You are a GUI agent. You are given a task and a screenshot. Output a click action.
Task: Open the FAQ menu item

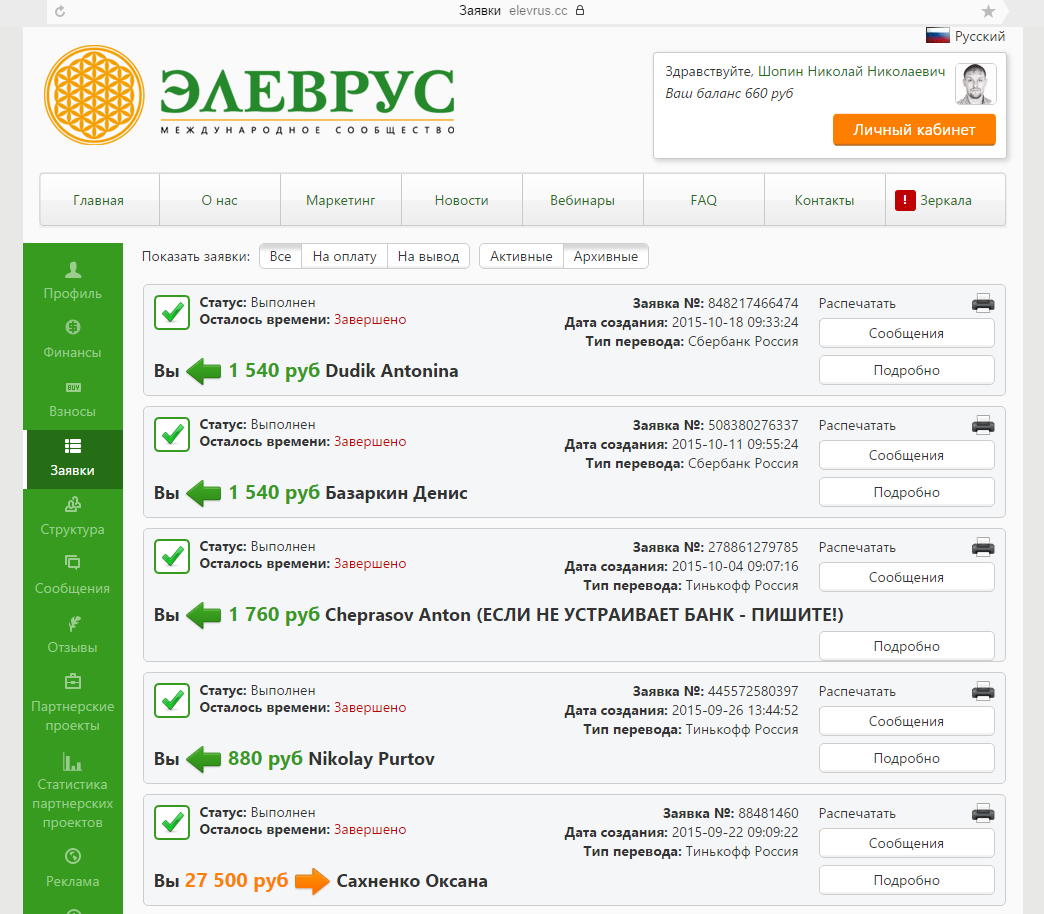coord(704,200)
